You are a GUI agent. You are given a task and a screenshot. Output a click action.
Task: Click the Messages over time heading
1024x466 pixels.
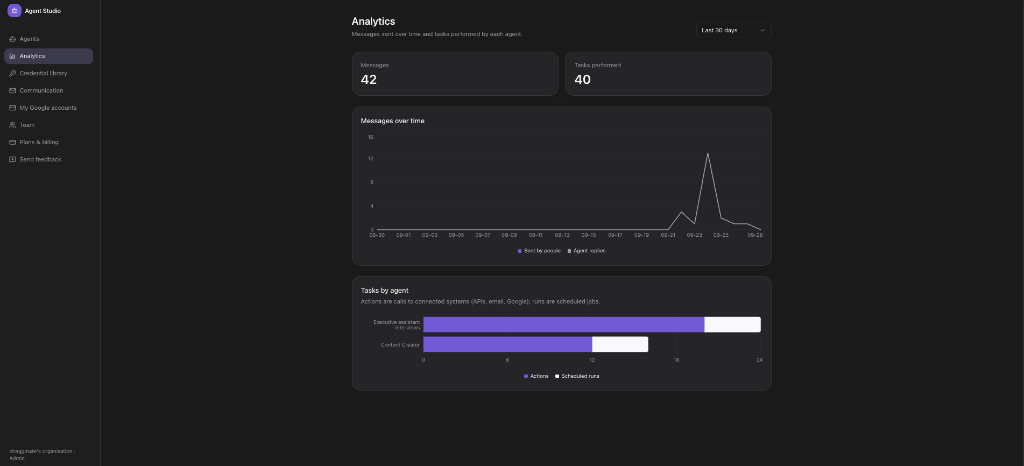click(x=392, y=121)
